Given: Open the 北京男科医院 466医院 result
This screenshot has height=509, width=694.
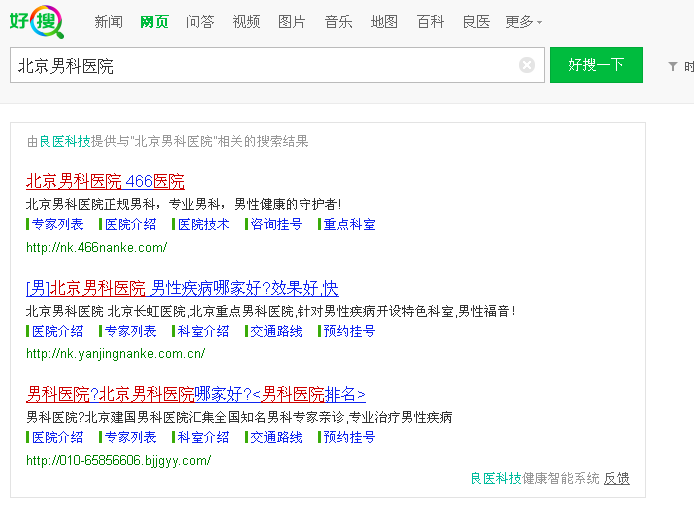Looking at the screenshot, I should coord(105,181).
